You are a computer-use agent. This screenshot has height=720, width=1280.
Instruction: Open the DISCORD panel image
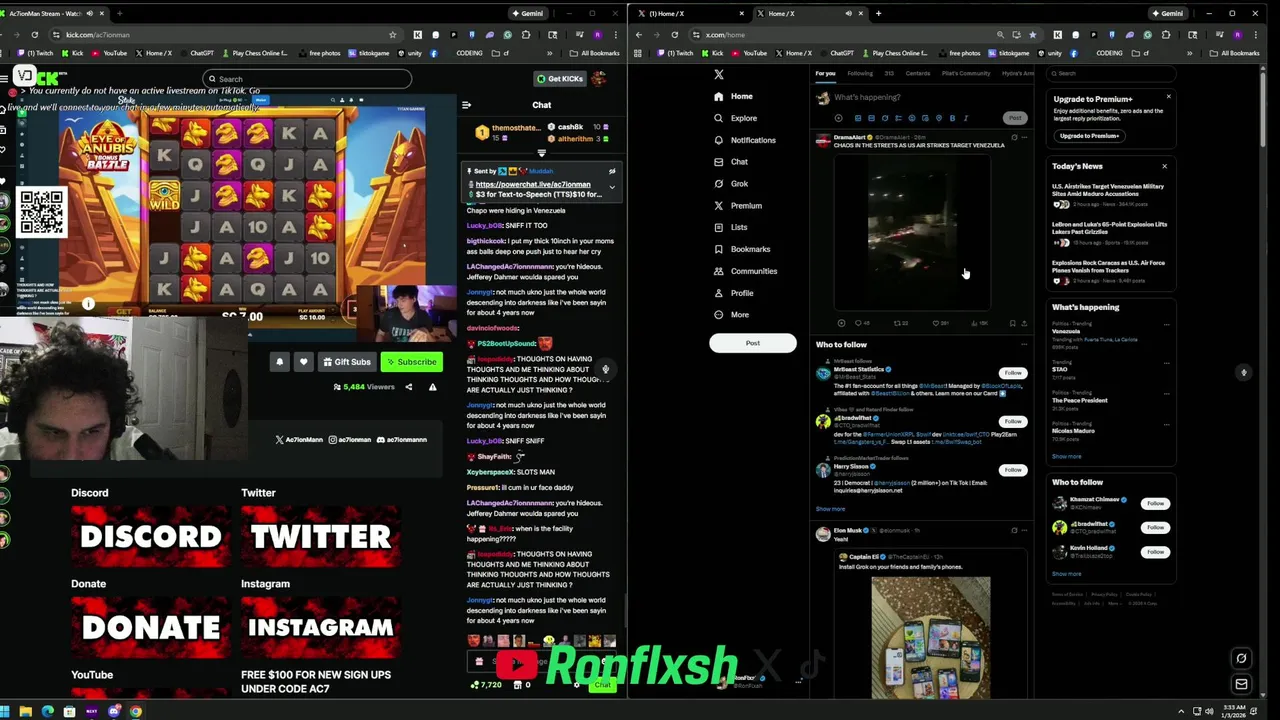click(150, 537)
